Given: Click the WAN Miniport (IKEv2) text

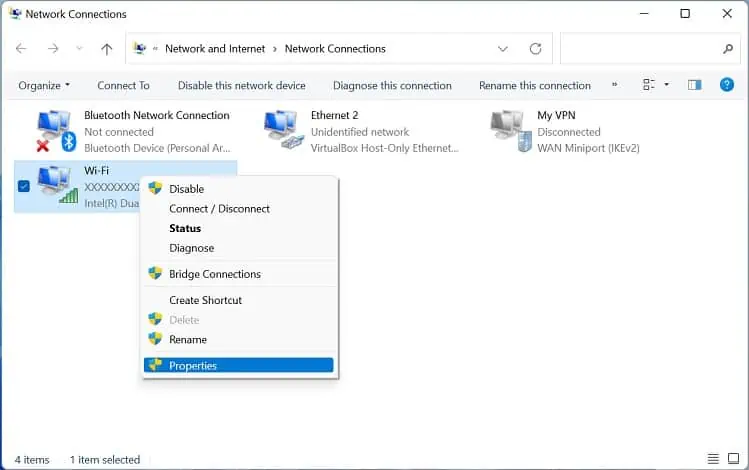Looking at the screenshot, I should 588,148.
